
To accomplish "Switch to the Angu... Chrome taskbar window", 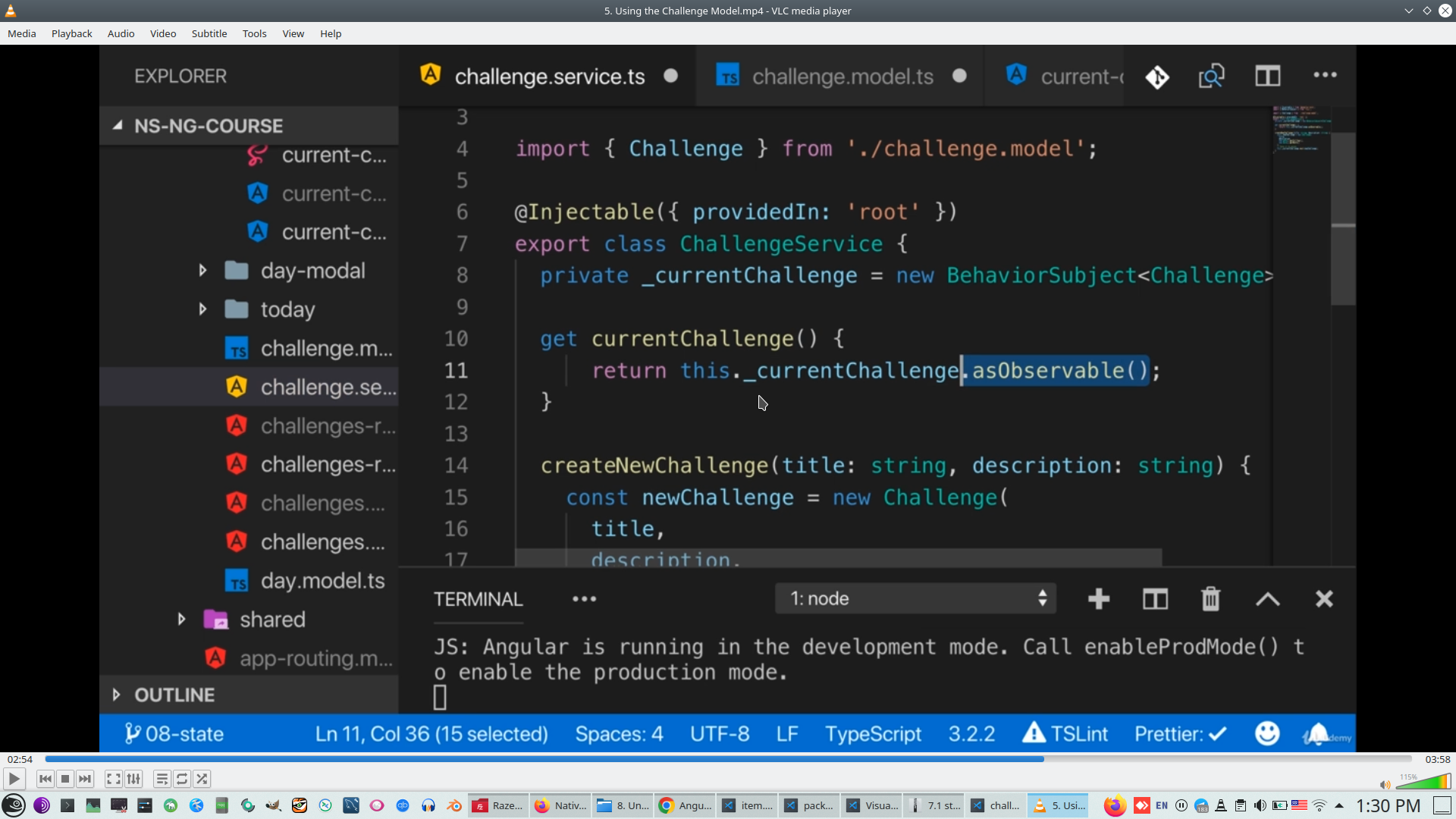I will [685, 805].
